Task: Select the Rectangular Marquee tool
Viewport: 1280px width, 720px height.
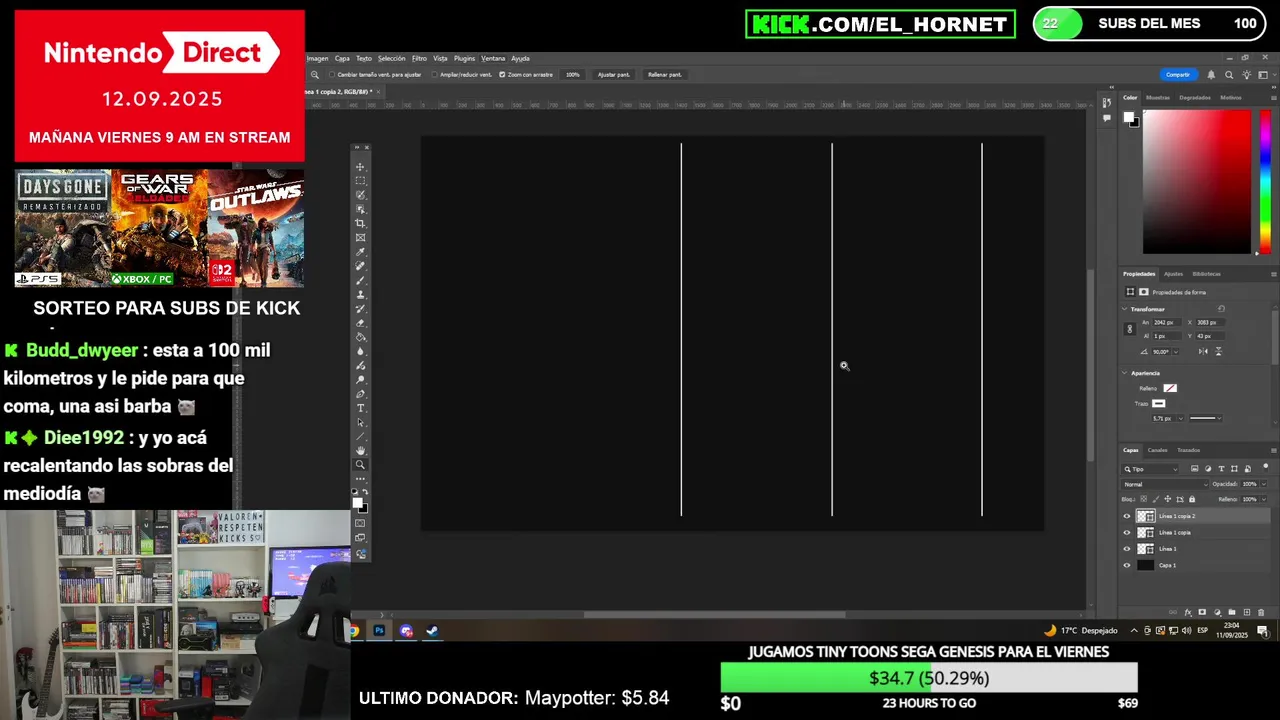Action: pyautogui.click(x=360, y=181)
